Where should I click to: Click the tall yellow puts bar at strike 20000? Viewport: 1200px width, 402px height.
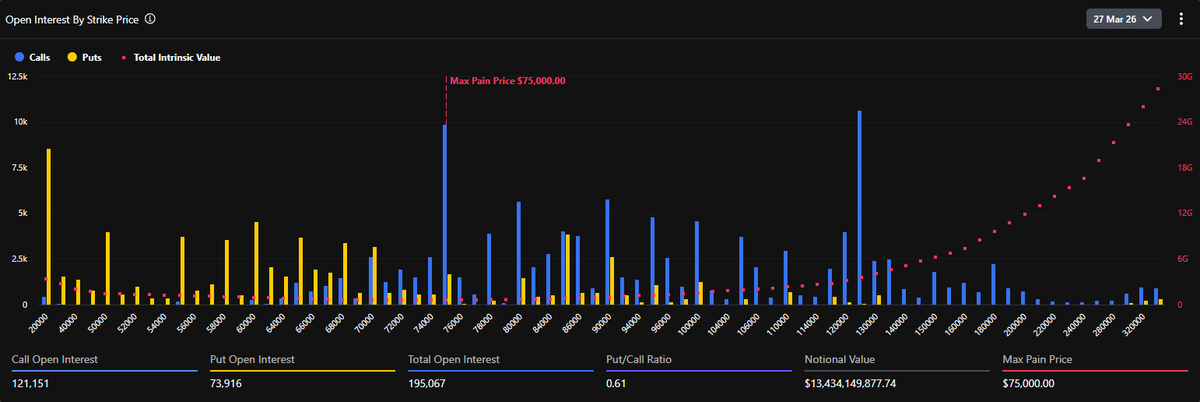point(49,225)
